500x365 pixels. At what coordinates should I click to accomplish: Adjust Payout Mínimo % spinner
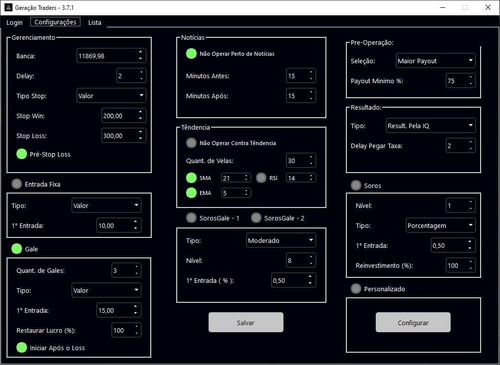pyautogui.click(x=471, y=81)
